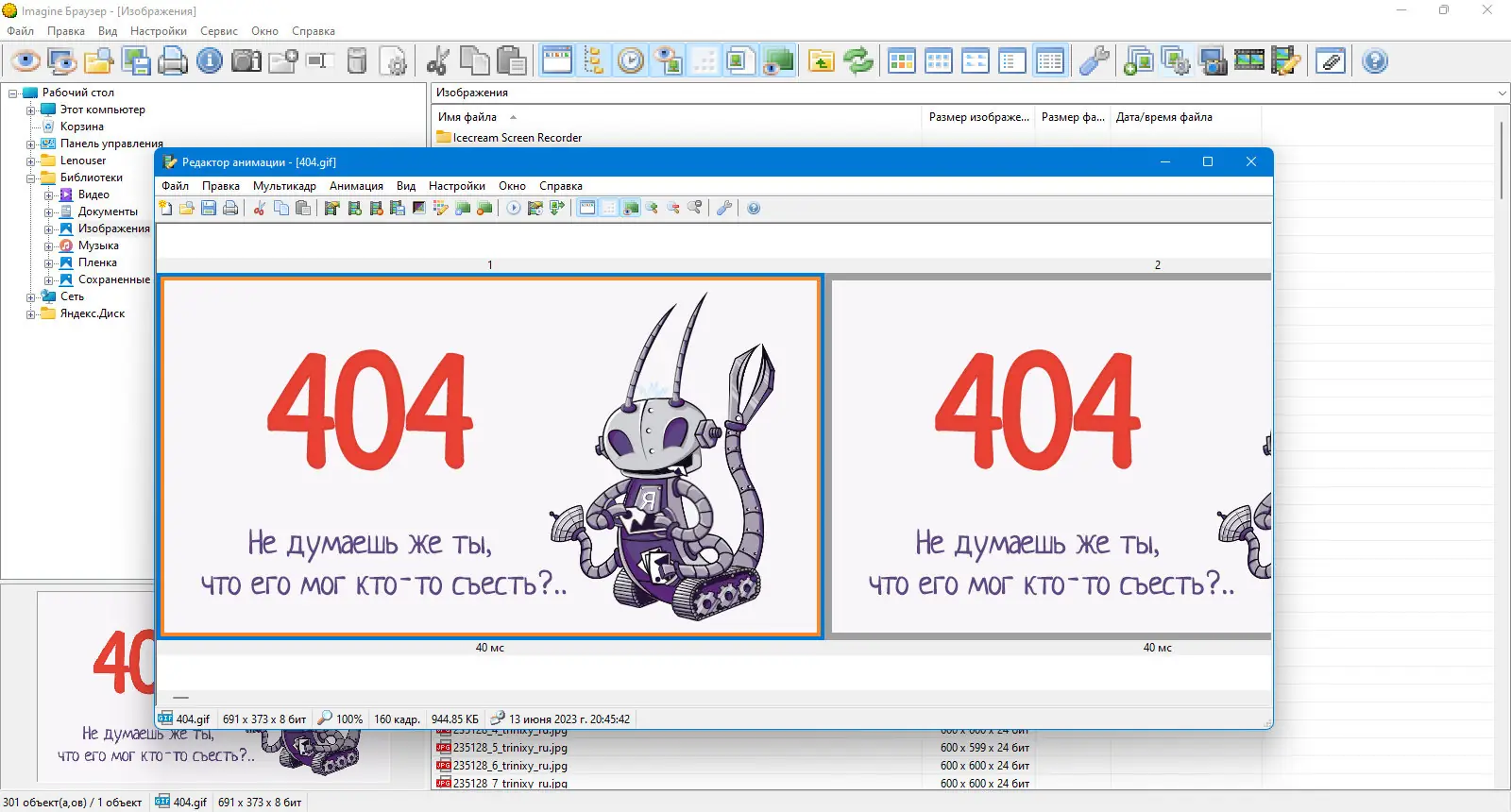Click the eye viewer icon in main toolbar
Image resolution: width=1511 pixels, height=812 pixels.
tap(25, 61)
